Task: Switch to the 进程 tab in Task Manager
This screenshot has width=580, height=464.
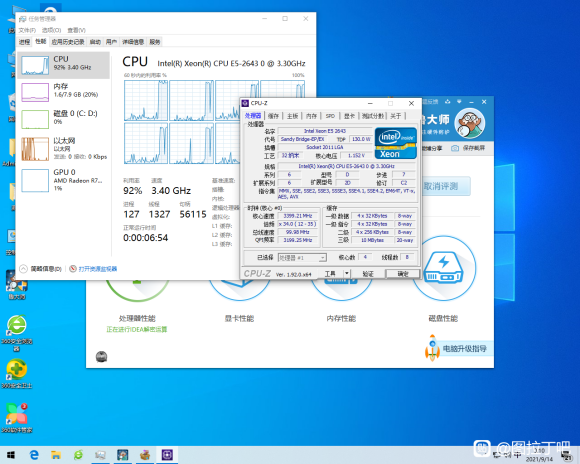Action: coord(24,42)
